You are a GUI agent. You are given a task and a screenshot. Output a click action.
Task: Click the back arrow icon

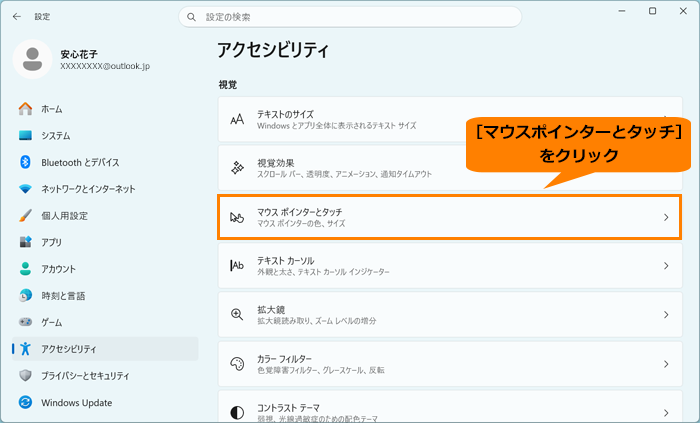[17, 17]
